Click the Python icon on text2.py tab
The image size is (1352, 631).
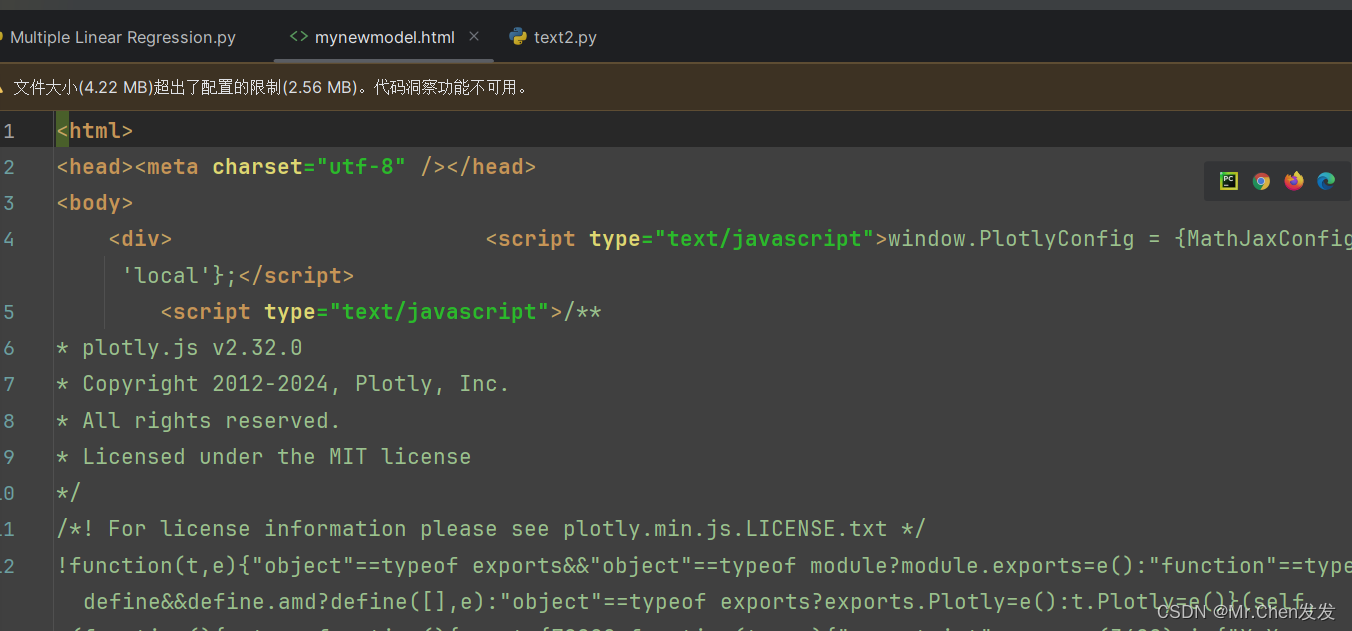(x=518, y=37)
